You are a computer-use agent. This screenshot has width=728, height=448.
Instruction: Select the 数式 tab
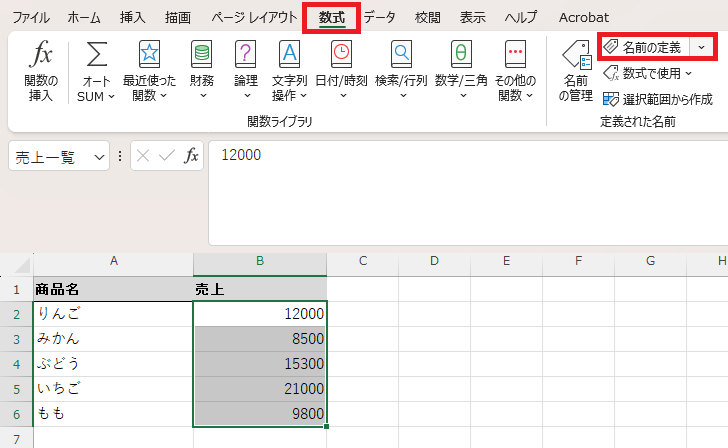click(332, 18)
